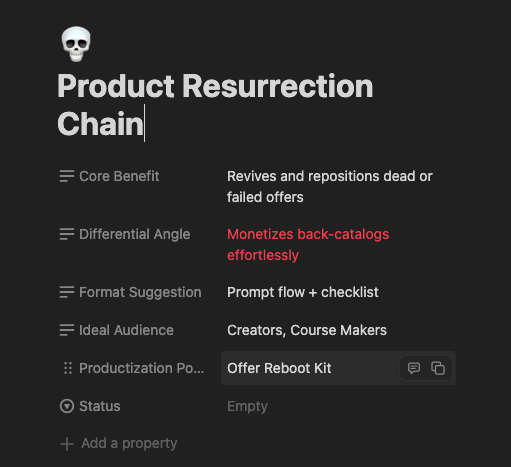Click the Format Suggestion text-property icon
The width and height of the screenshot is (511, 467).
[67, 292]
